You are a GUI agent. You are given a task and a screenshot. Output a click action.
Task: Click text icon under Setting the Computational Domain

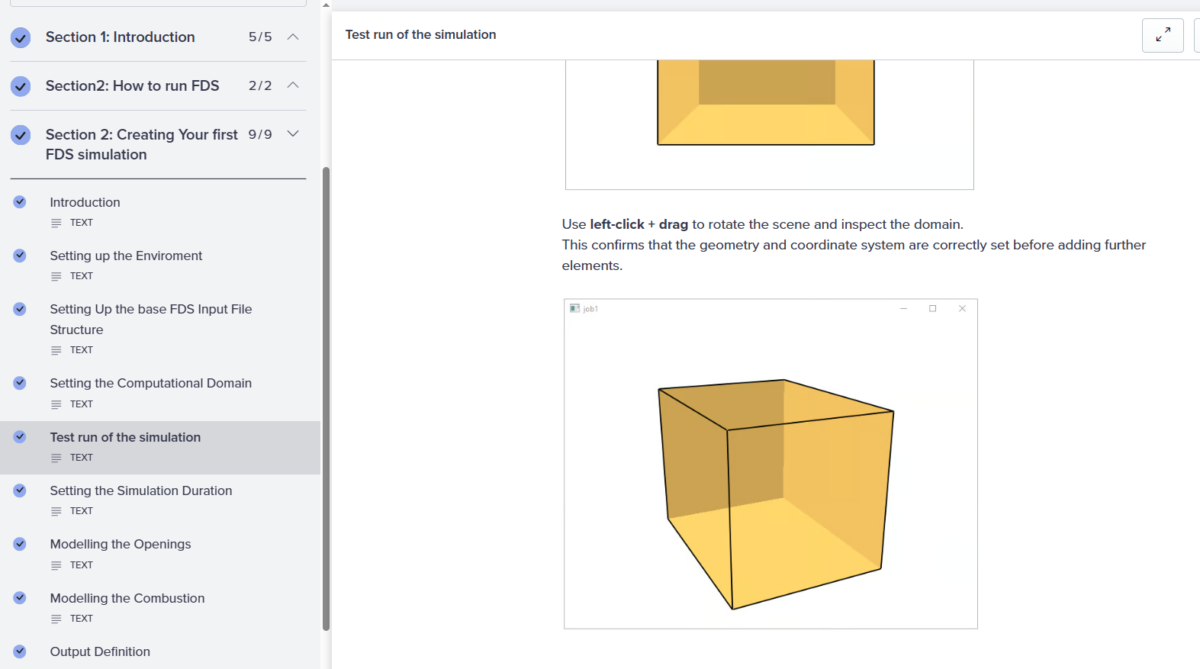56,404
